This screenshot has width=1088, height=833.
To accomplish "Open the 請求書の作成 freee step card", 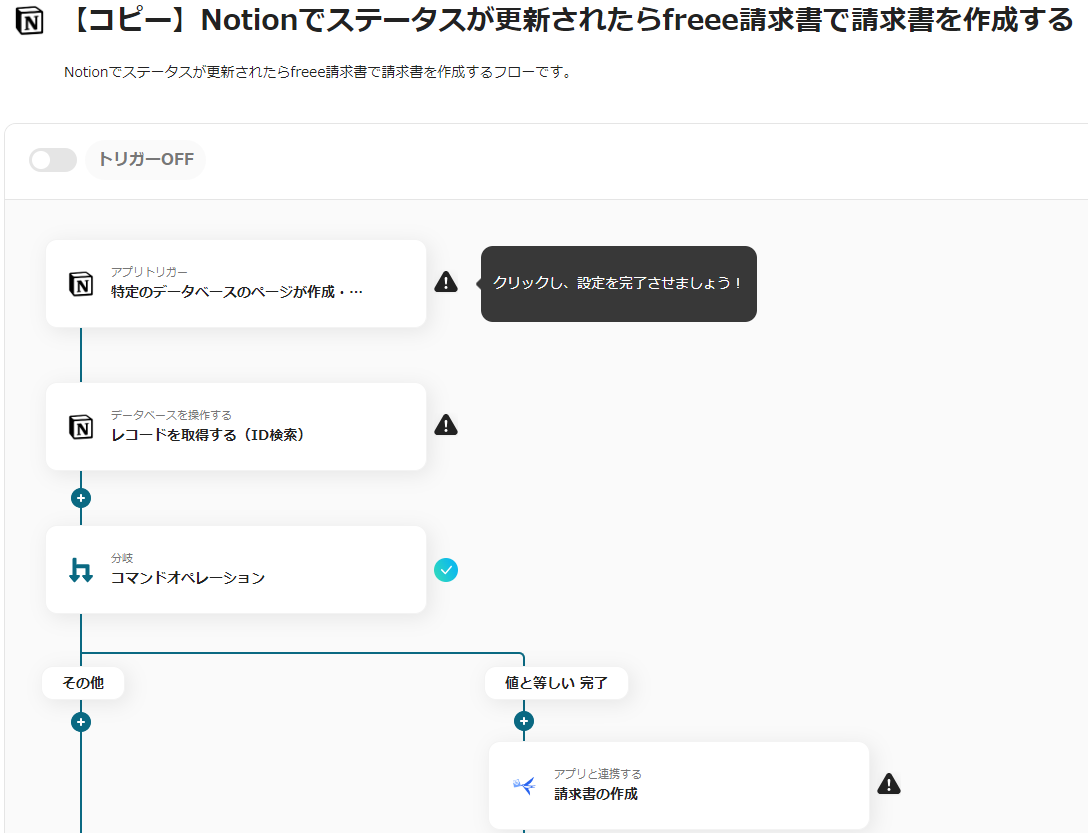I will click(679, 785).
